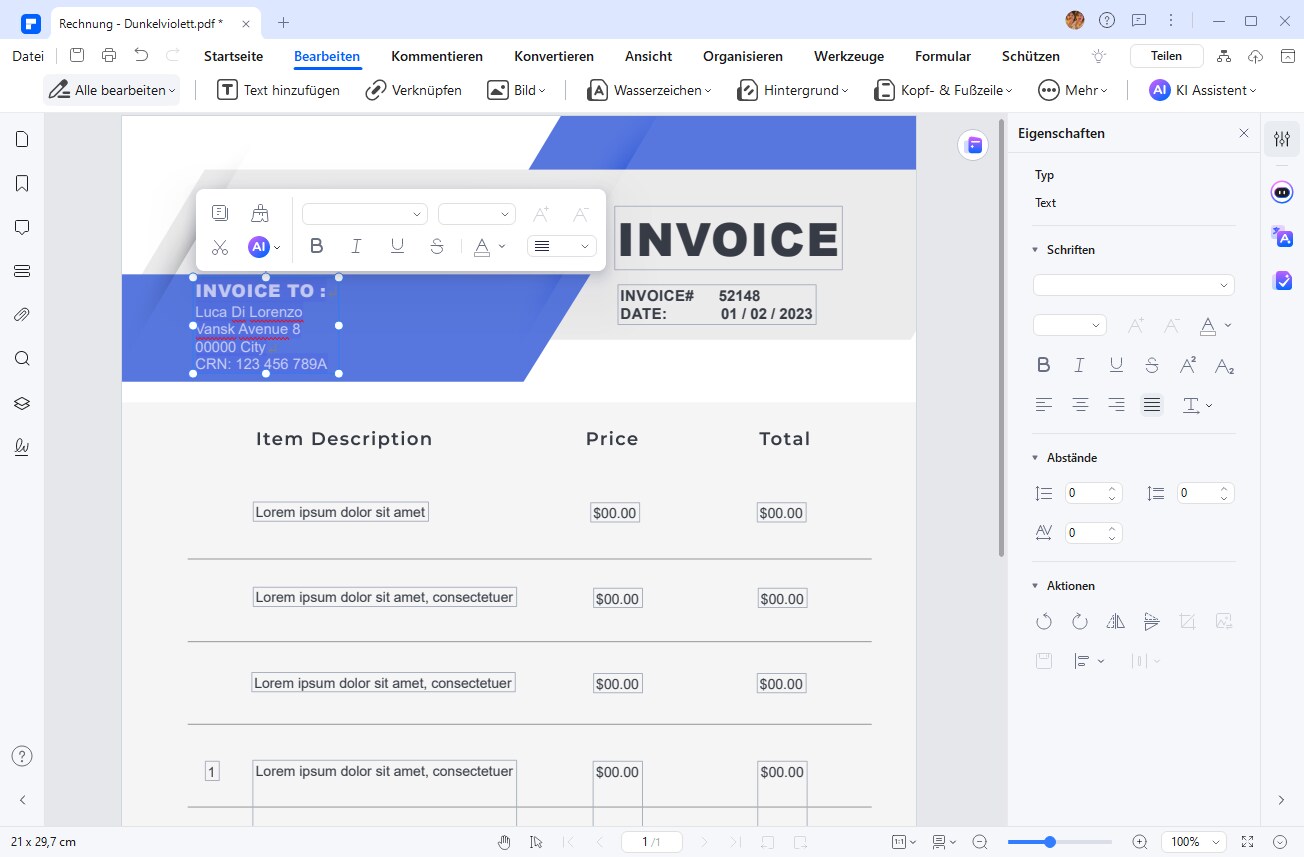Screen dimensions: 1304x857
Task: Open the bookmarks panel in the left sidebar
Action: 22,183
